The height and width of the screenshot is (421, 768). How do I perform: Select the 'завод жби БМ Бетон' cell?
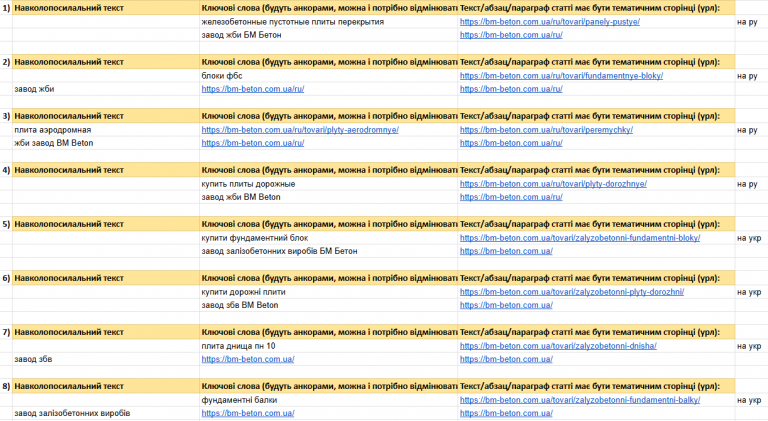point(328,35)
